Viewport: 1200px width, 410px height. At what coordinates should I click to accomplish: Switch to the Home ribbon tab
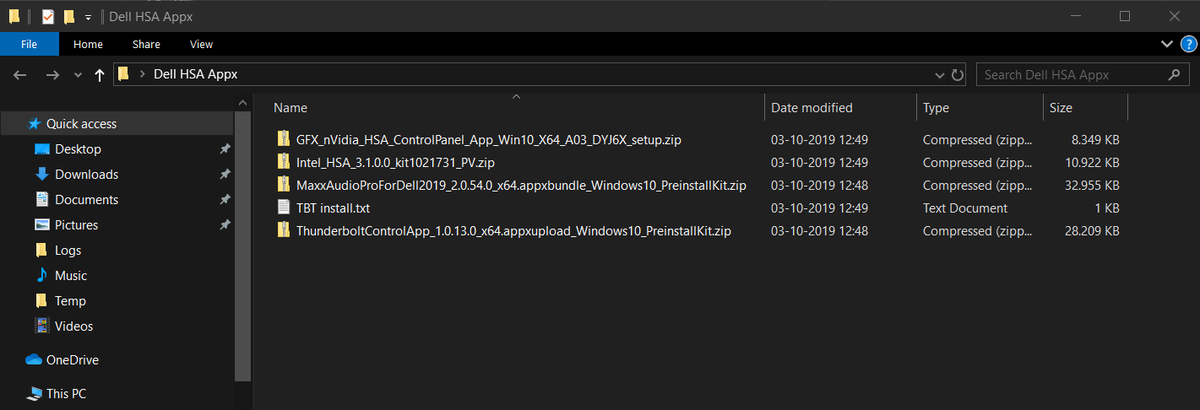click(x=88, y=44)
